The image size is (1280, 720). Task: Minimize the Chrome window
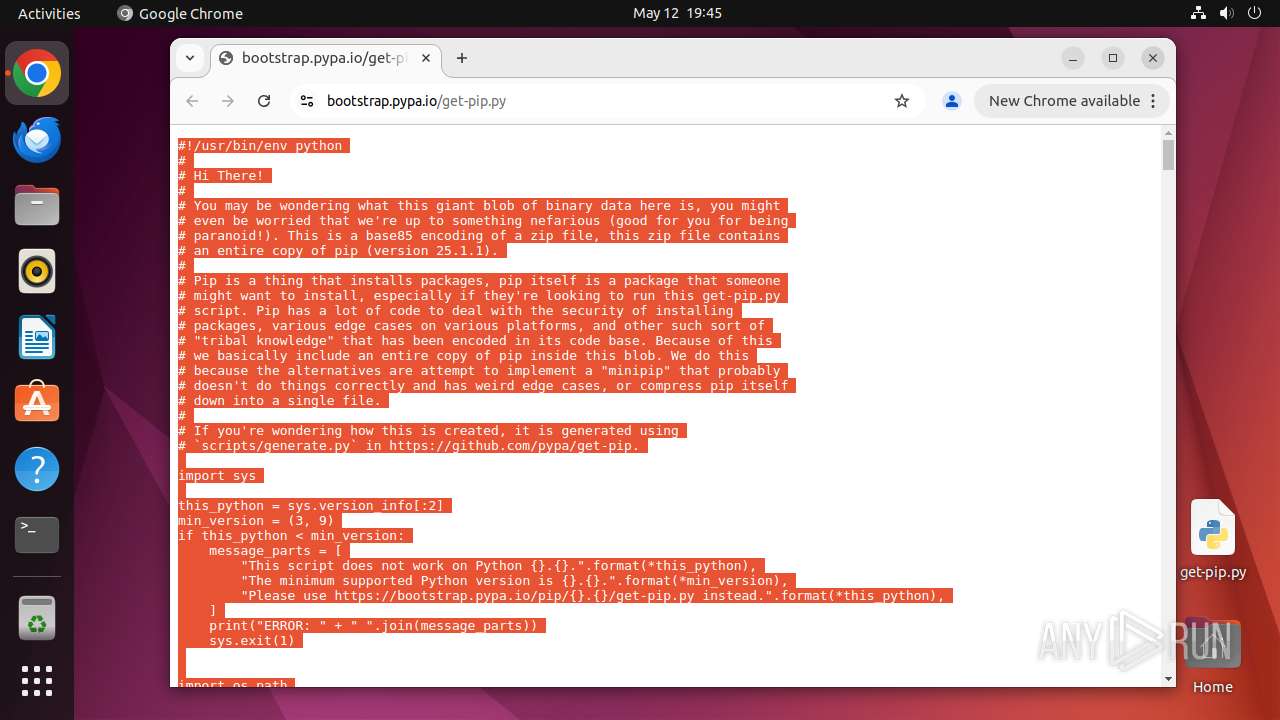[x=1073, y=58]
